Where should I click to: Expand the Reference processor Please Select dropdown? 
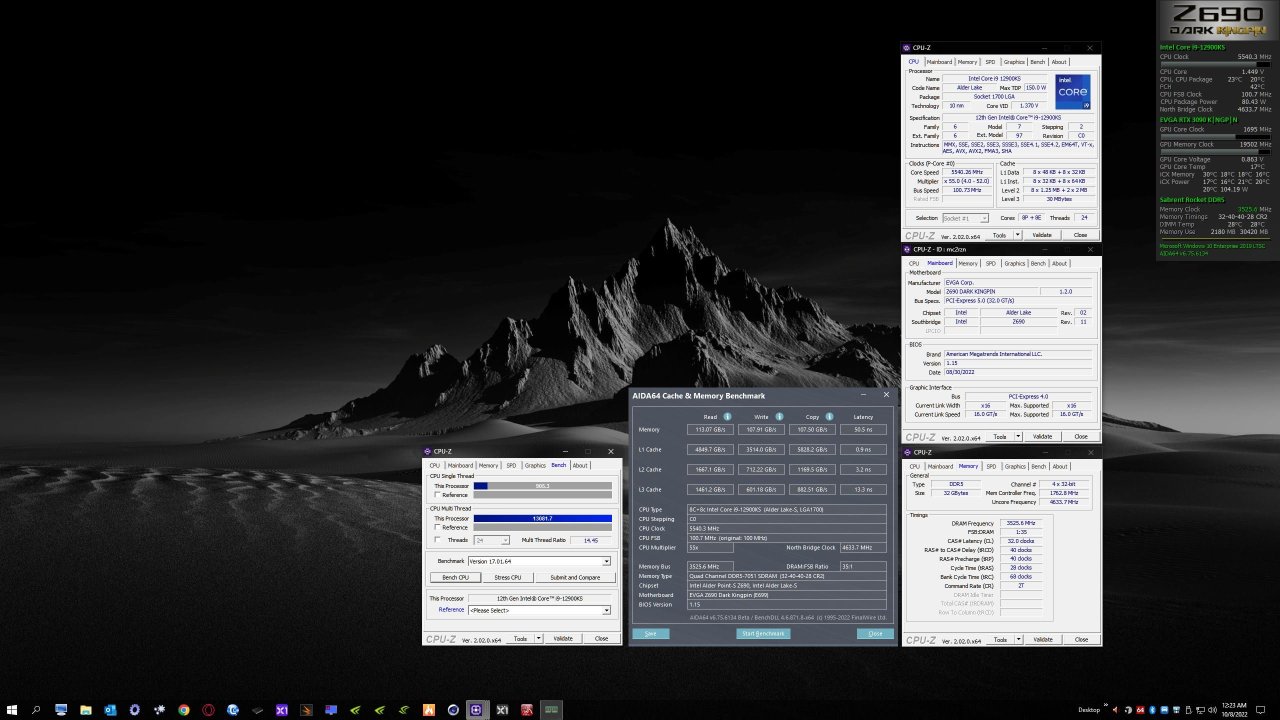[x=605, y=610]
